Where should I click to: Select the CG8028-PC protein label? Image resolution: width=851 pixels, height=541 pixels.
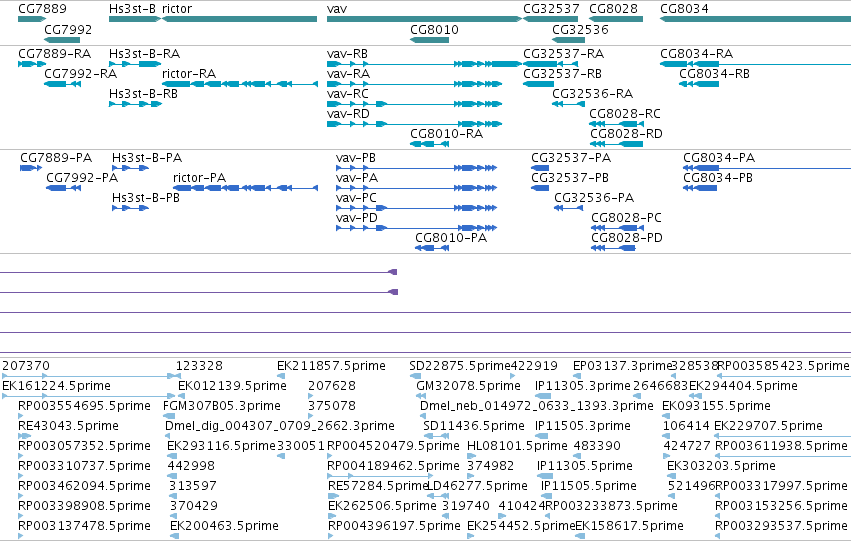(626, 218)
